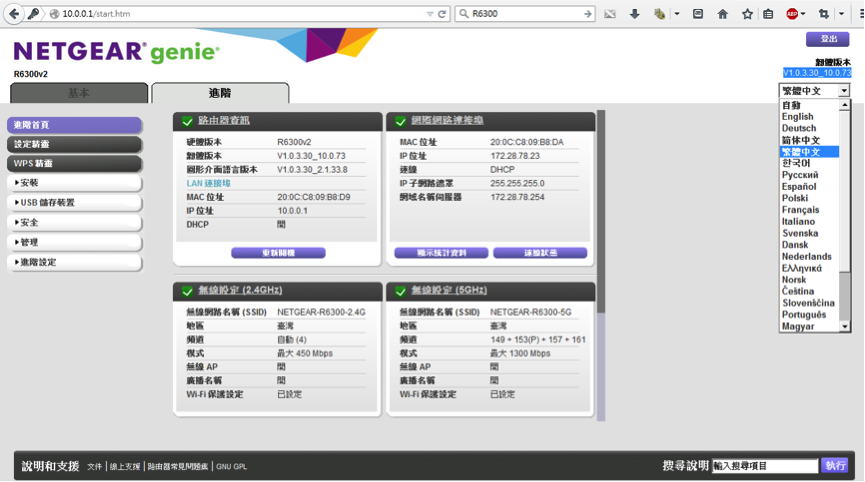865x482 pixels.
Task: Click the green check icon for router info
Action: (x=188, y=121)
